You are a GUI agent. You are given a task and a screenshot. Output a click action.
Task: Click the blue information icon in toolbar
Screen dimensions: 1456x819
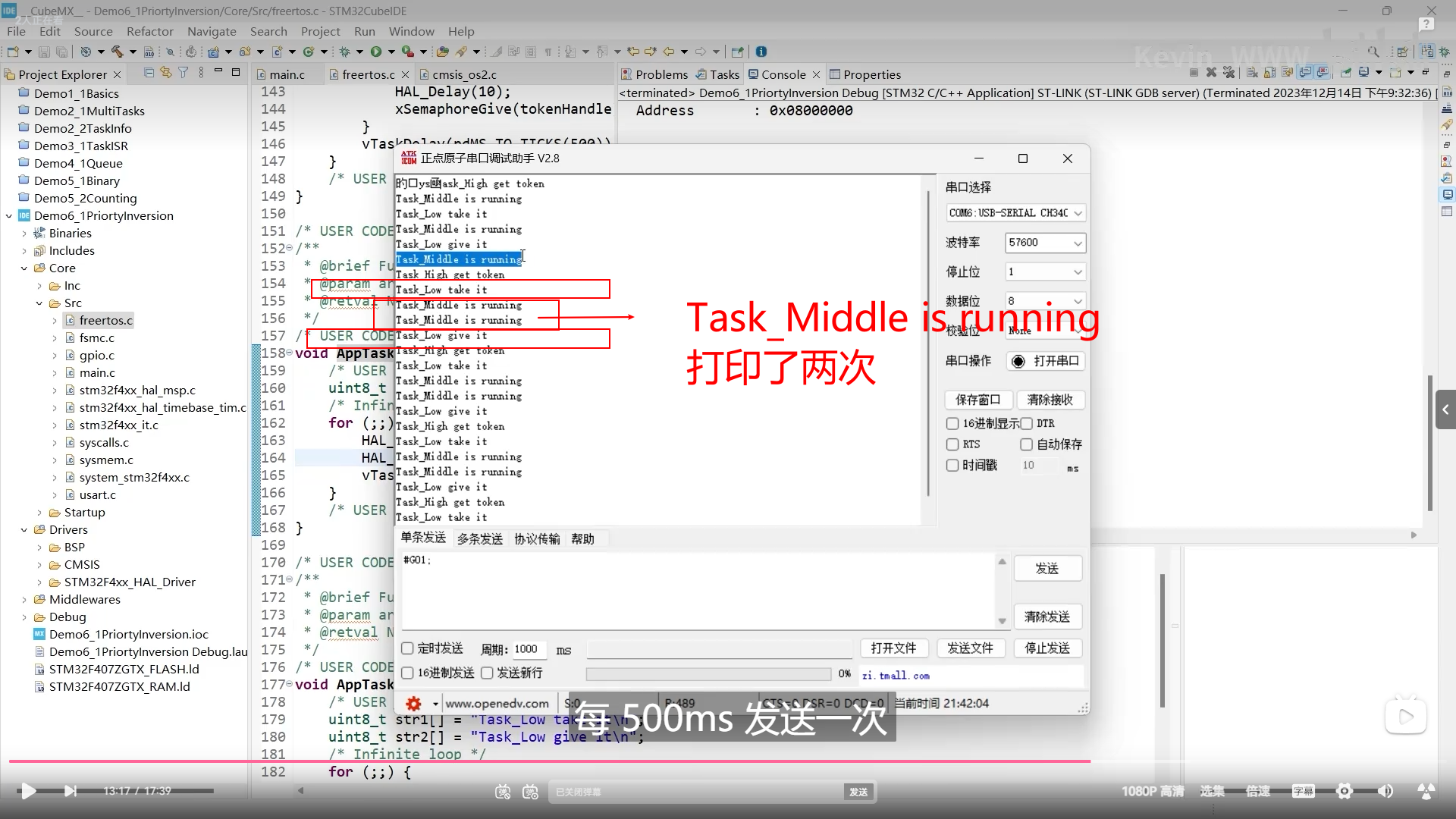(x=761, y=52)
